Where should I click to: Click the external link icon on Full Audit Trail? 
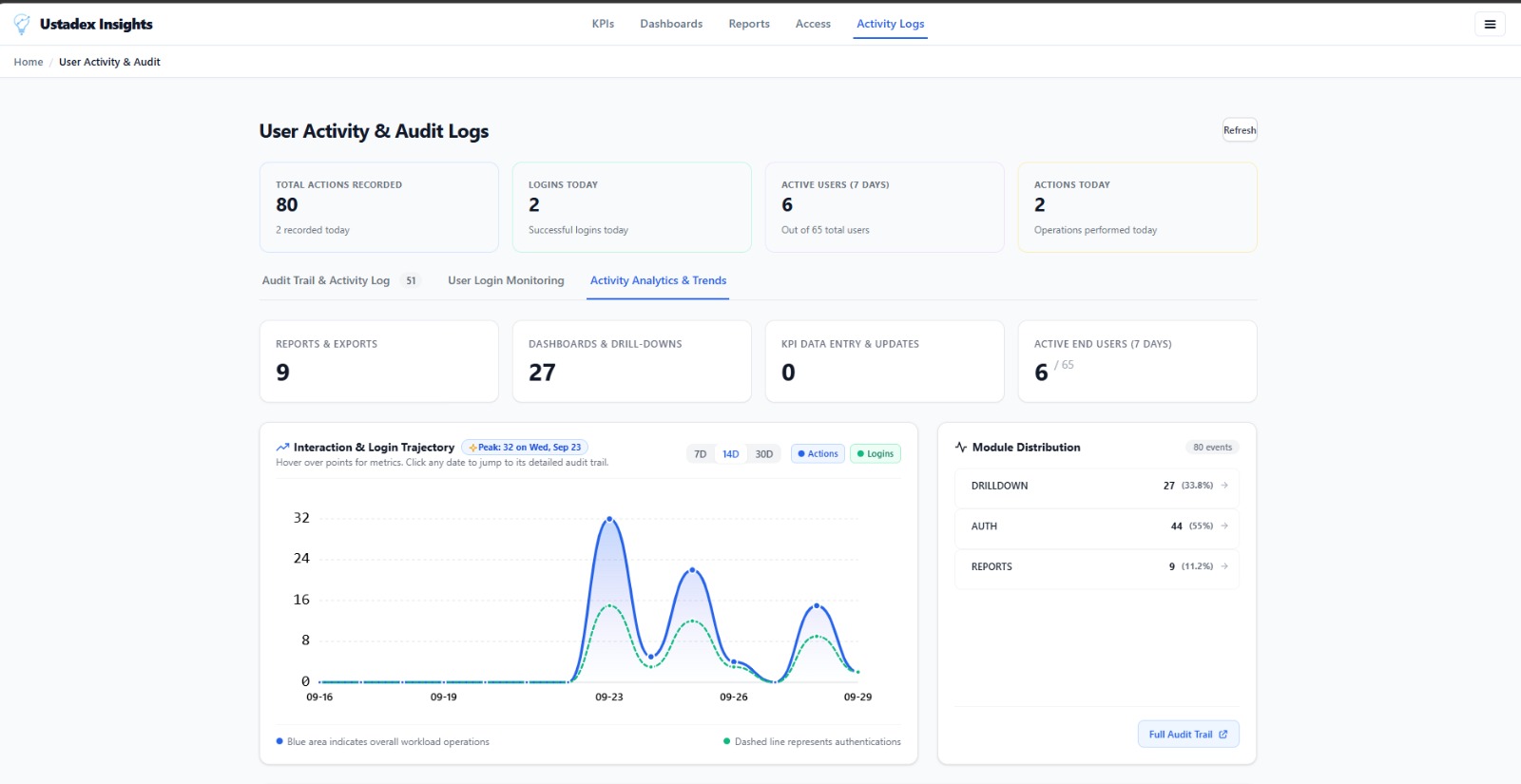[x=1223, y=735]
